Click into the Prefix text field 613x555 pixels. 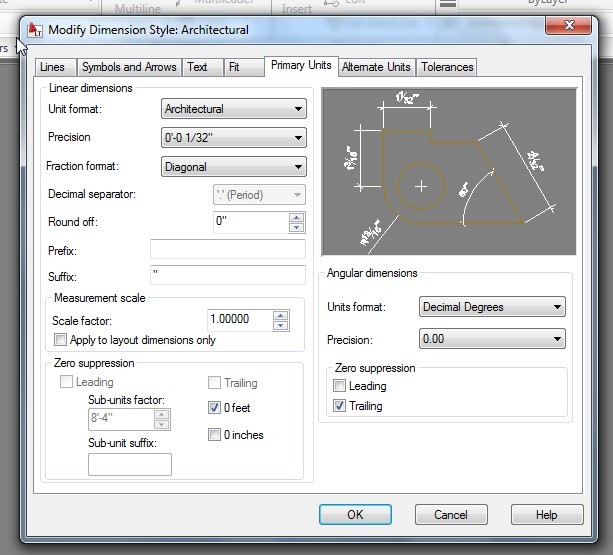228,249
